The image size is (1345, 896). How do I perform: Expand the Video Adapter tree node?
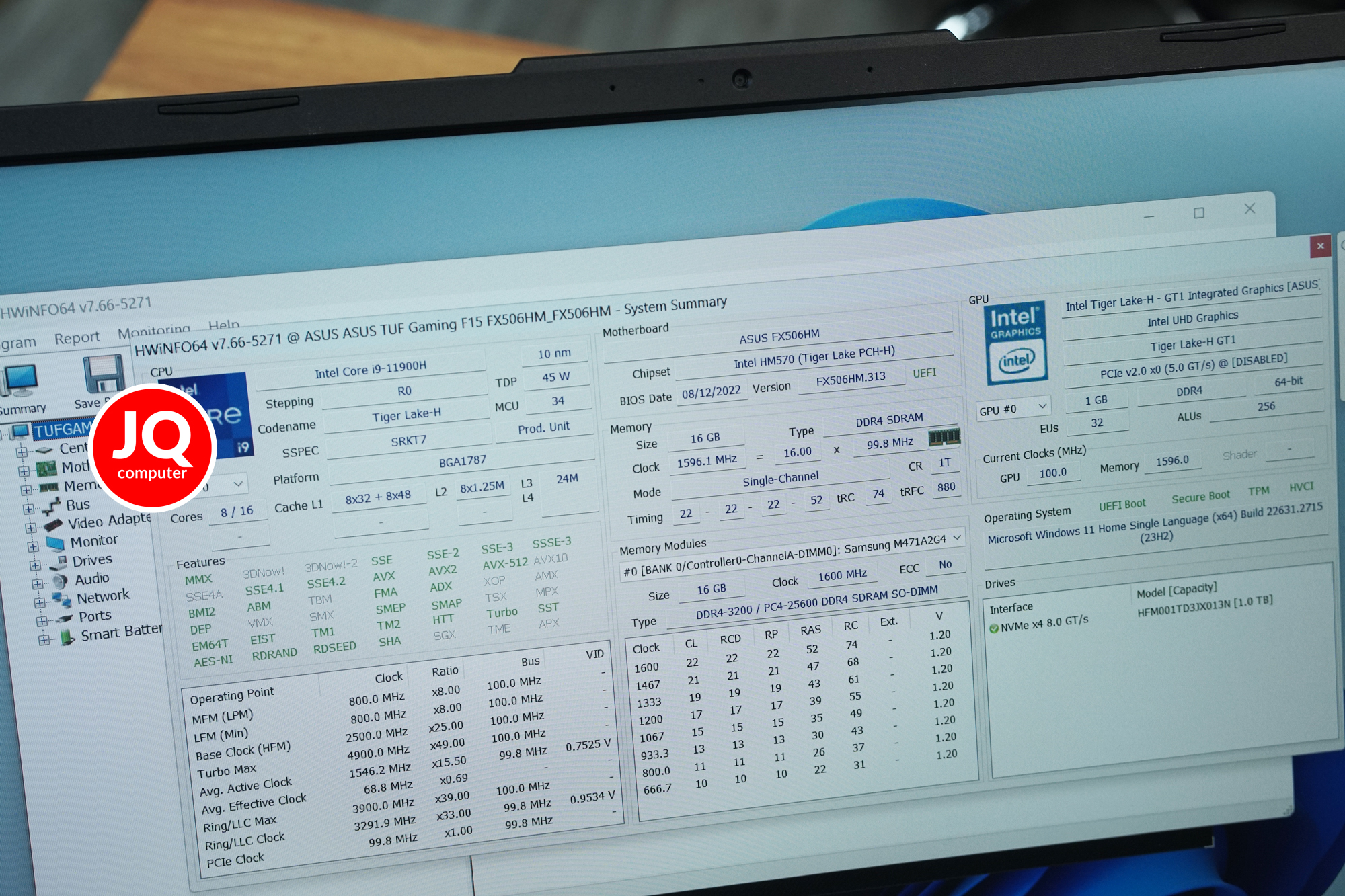tap(30, 528)
